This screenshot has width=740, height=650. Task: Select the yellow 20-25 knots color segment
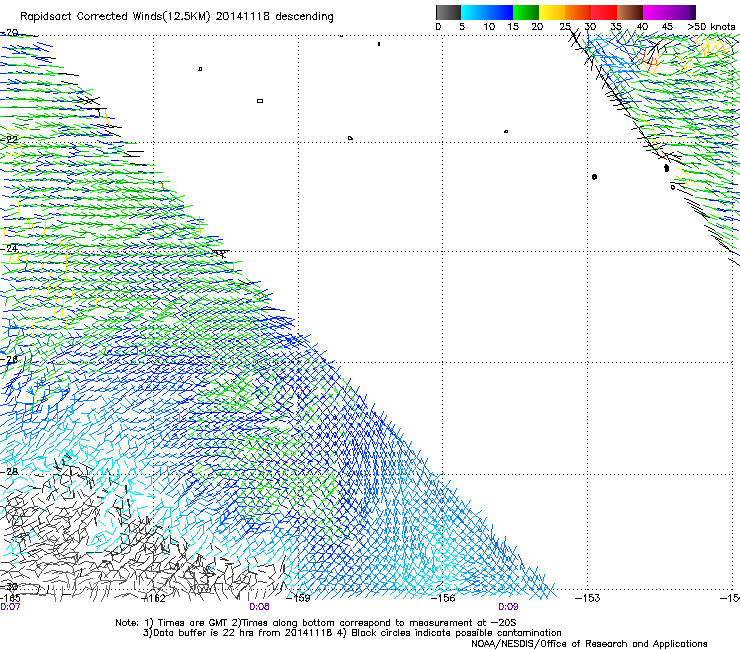(x=552, y=12)
